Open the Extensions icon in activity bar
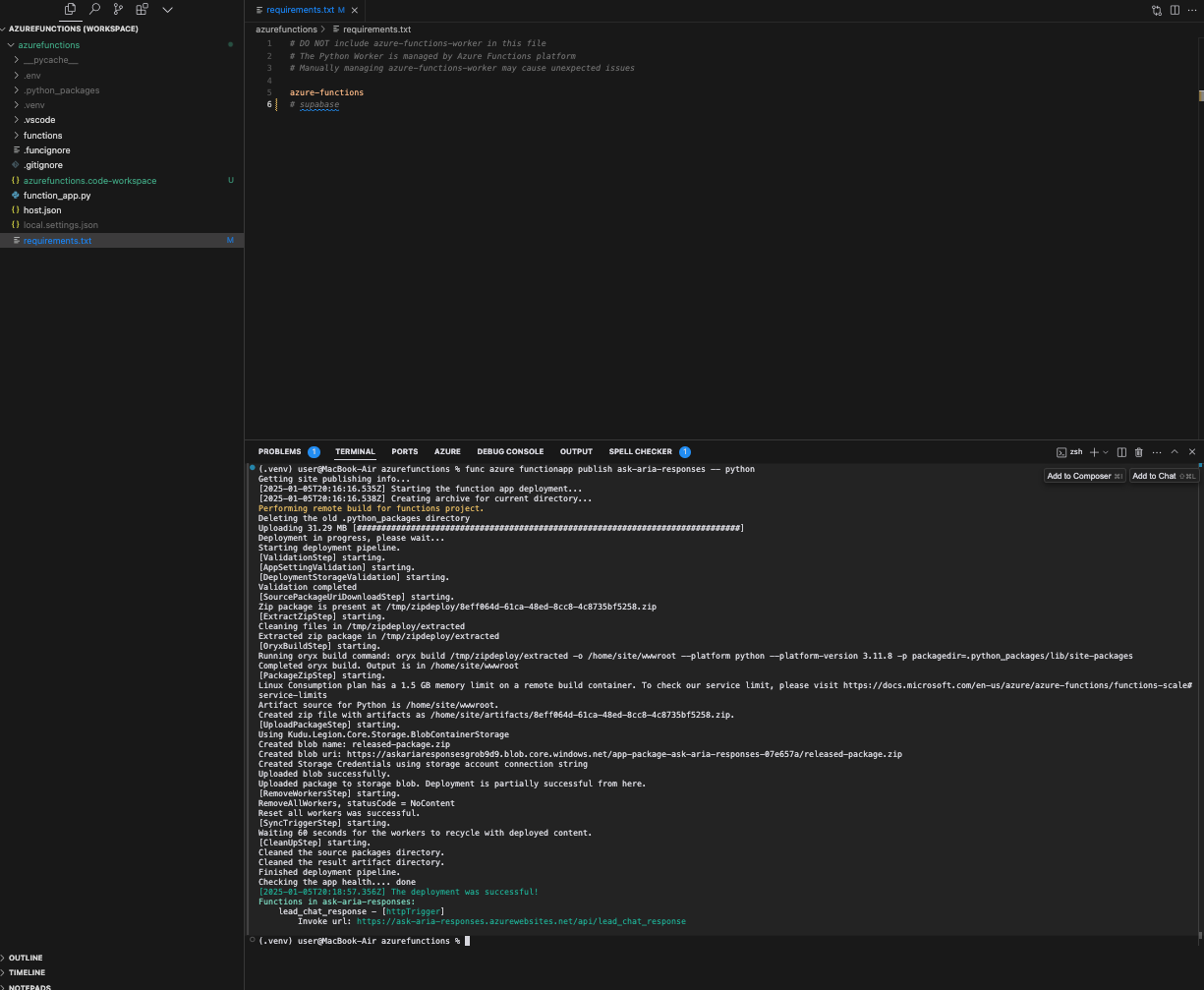 tap(142, 9)
